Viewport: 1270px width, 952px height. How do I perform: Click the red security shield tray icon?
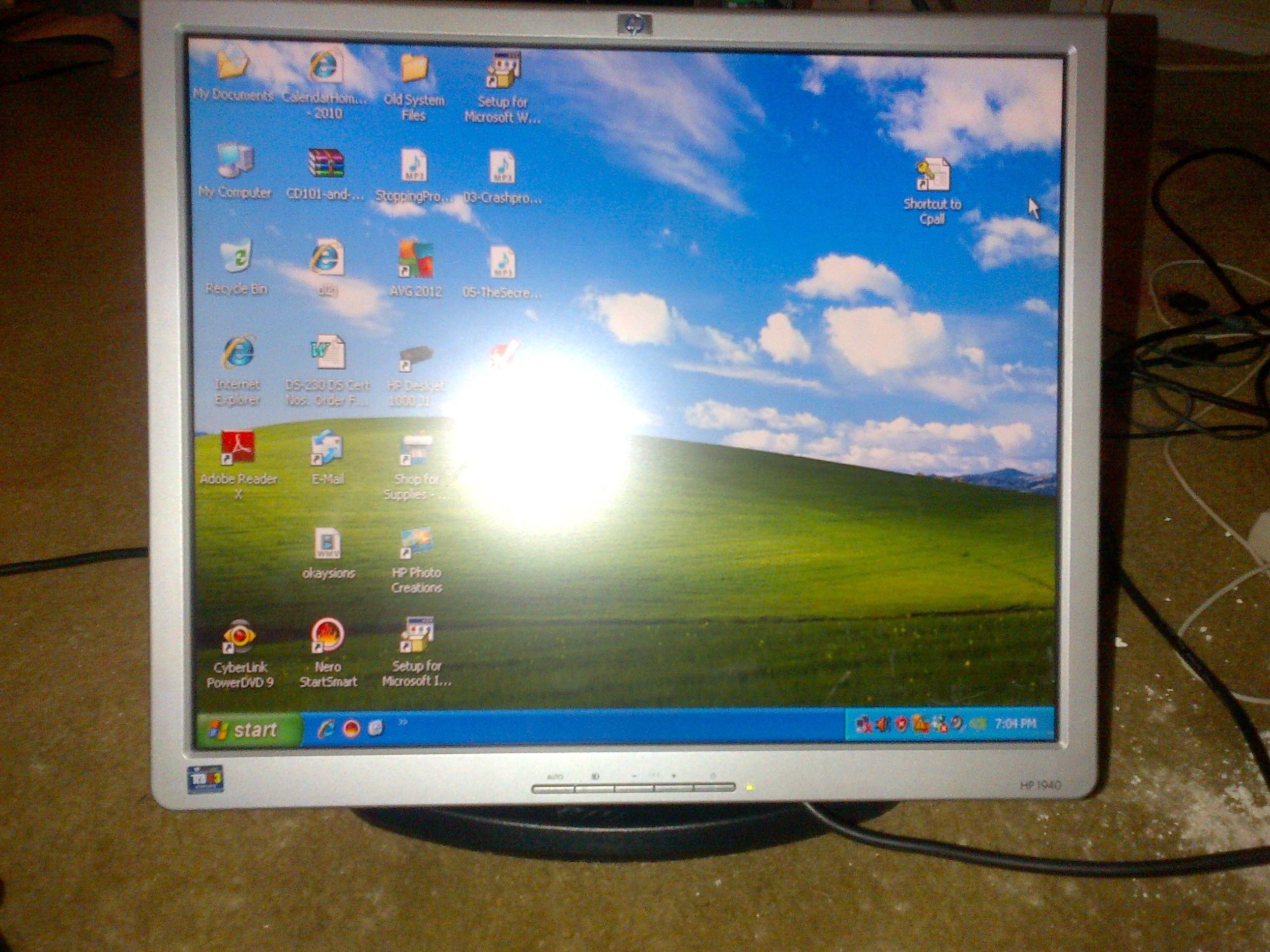click(x=901, y=725)
